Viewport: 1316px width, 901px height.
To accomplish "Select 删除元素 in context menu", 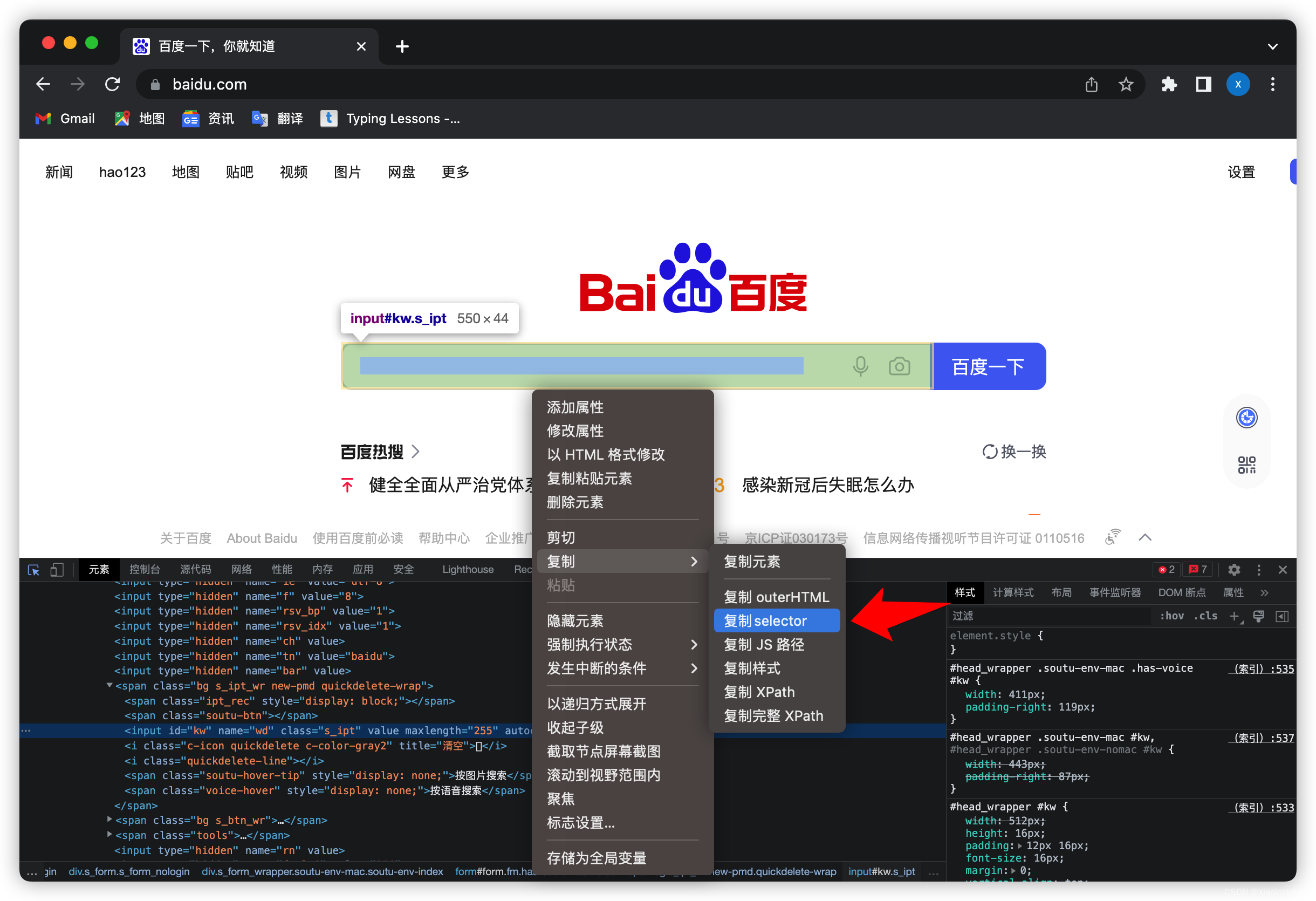I will [622, 502].
